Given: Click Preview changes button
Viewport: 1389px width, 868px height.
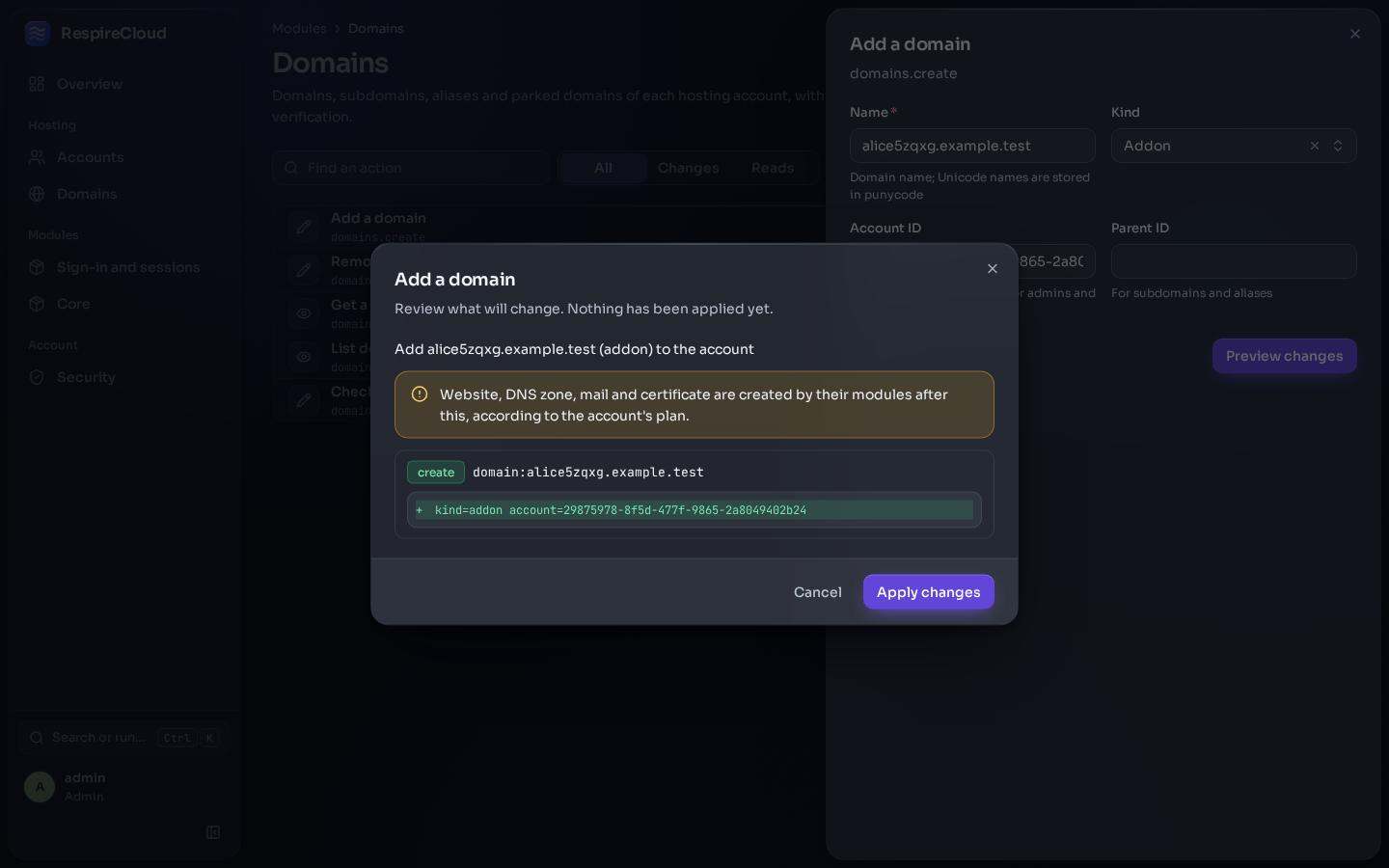Looking at the screenshot, I should 1285,356.
